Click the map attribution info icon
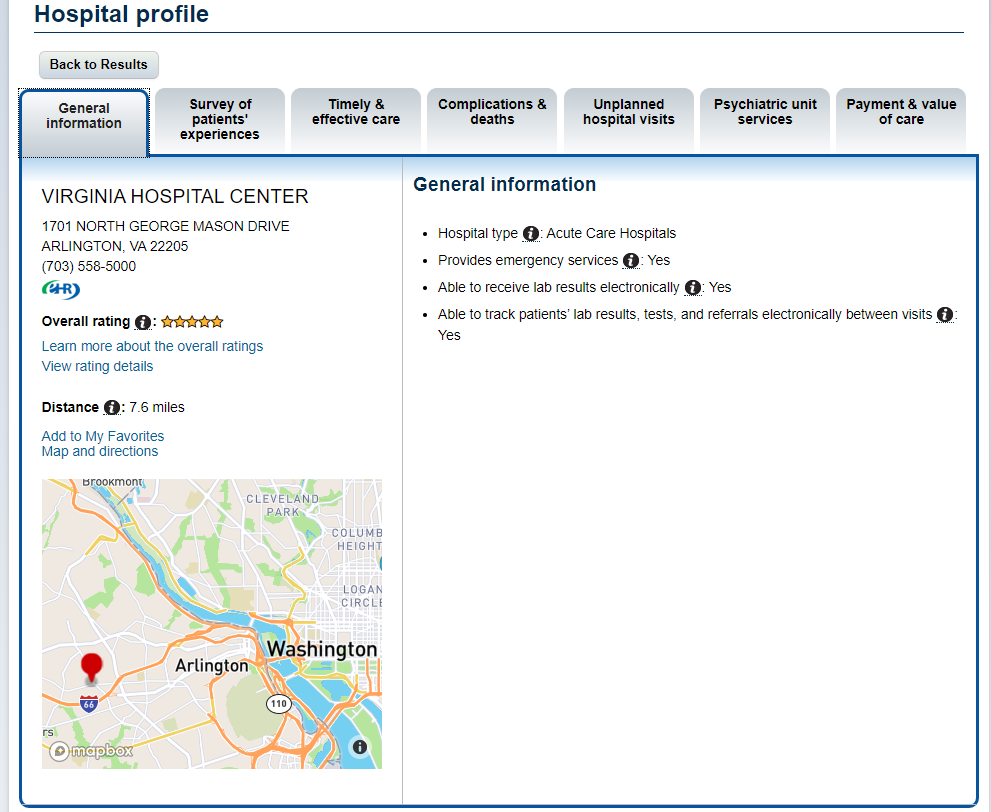Screen dimensions: 991x812 coord(360,747)
